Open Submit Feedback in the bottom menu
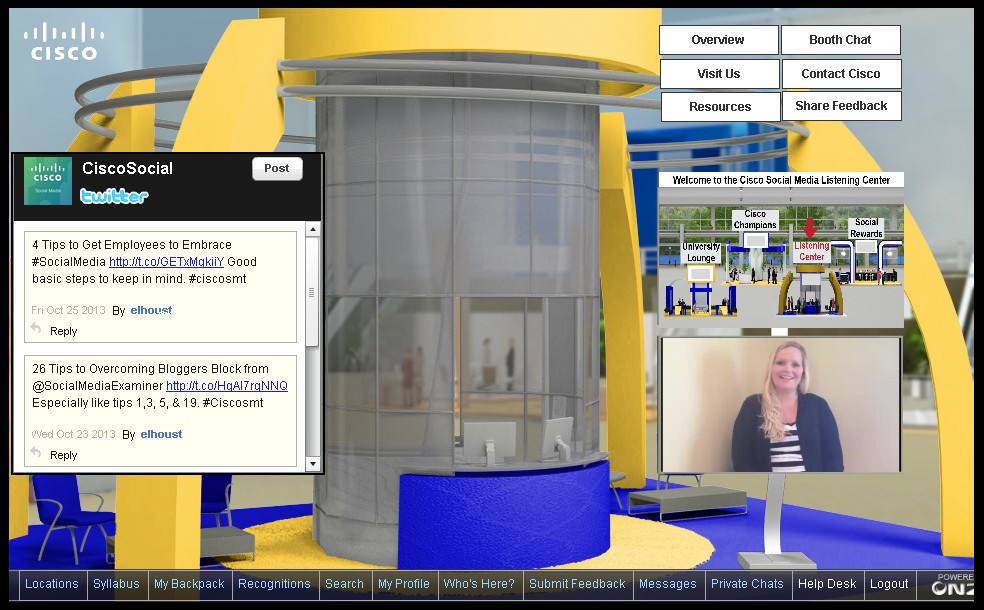This screenshot has height=610, width=984. (577, 584)
